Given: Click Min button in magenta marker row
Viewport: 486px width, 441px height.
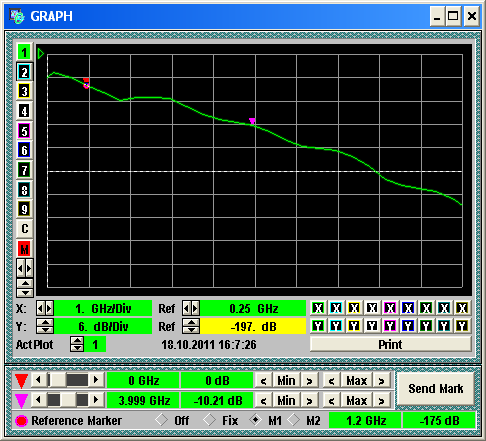Looking at the screenshot, I should (286, 401).
